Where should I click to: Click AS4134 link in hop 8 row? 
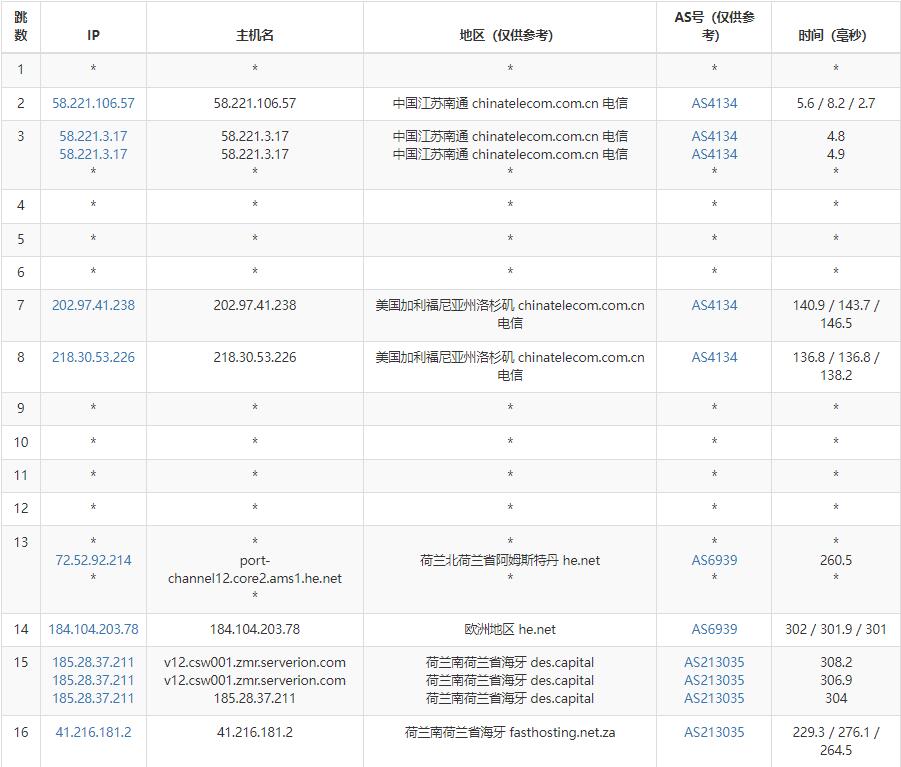714,357
